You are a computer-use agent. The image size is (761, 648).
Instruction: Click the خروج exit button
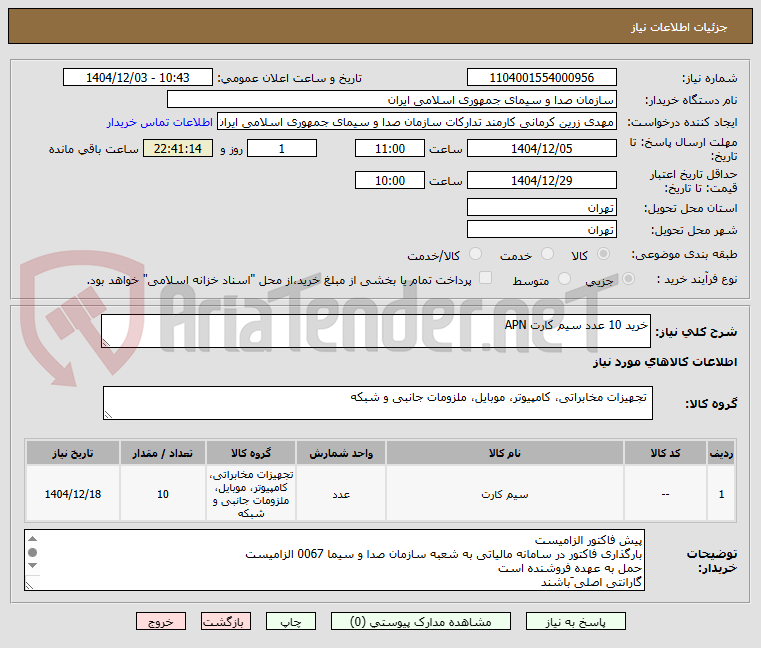coord(161,621)
